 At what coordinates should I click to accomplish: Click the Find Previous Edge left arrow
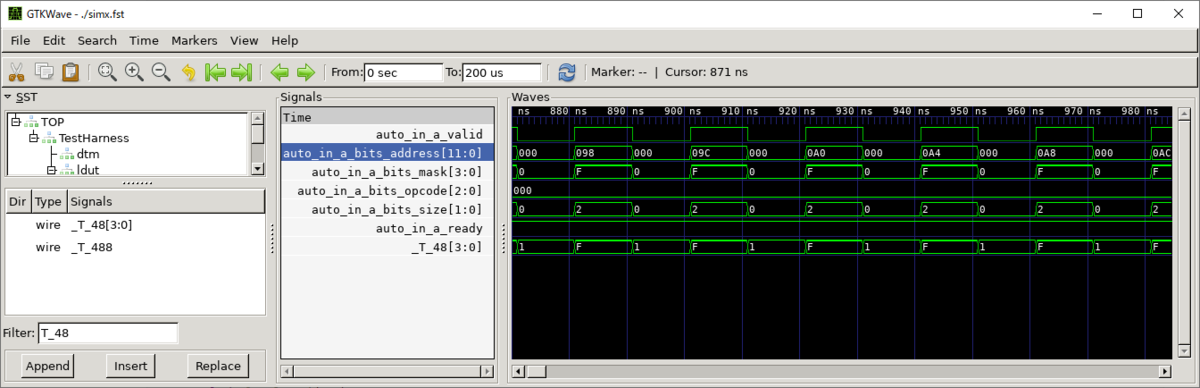pyautogui.click(x=279, y=72)
